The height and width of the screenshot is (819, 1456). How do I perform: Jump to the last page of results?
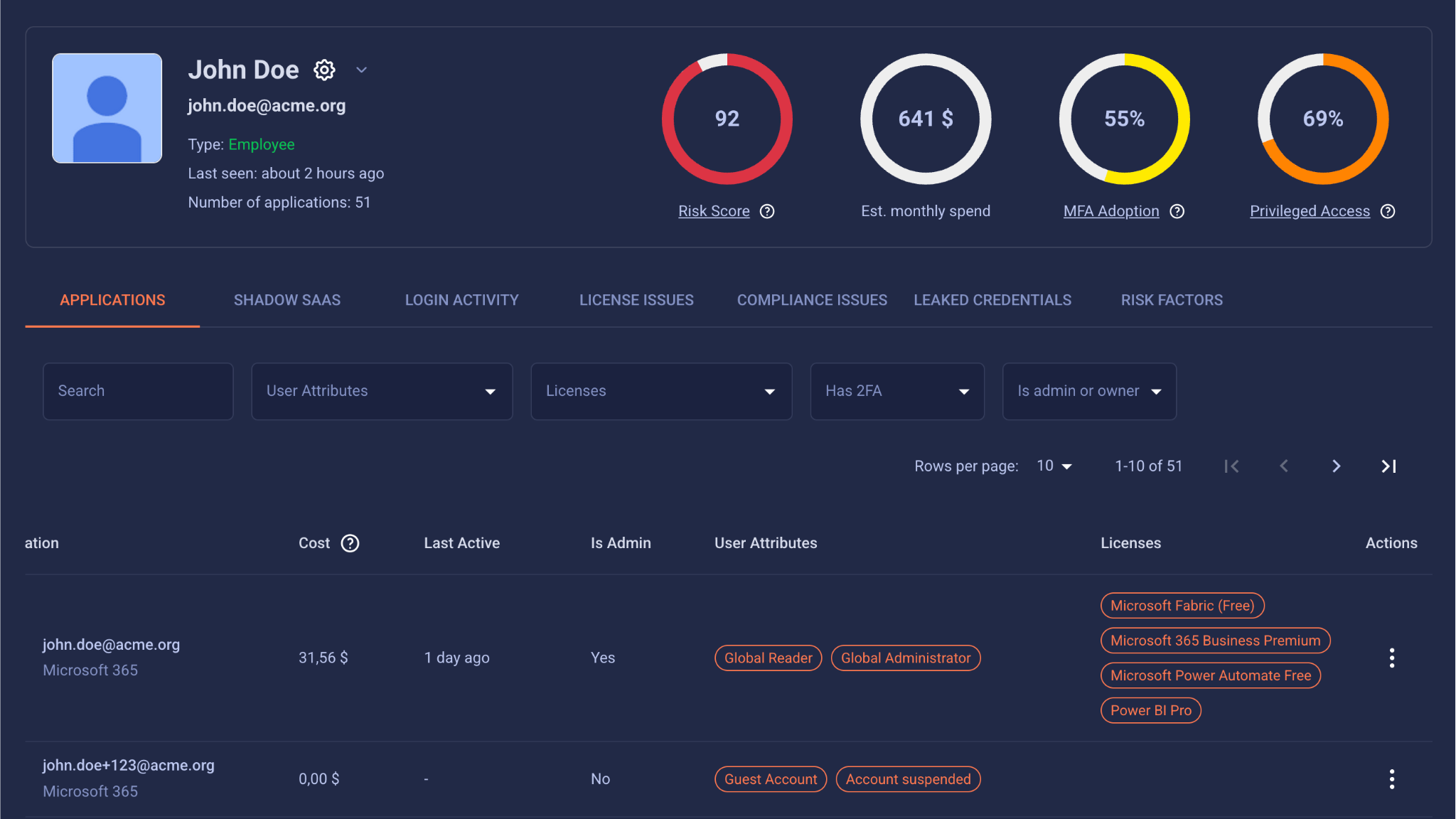(1388, 466)
